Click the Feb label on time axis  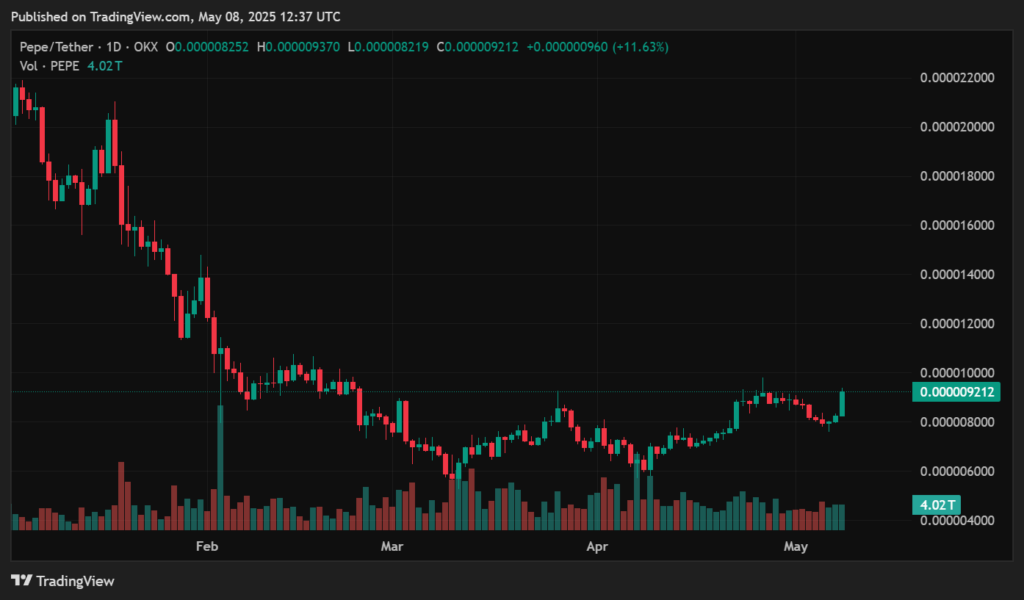click(x=207, y=546)
